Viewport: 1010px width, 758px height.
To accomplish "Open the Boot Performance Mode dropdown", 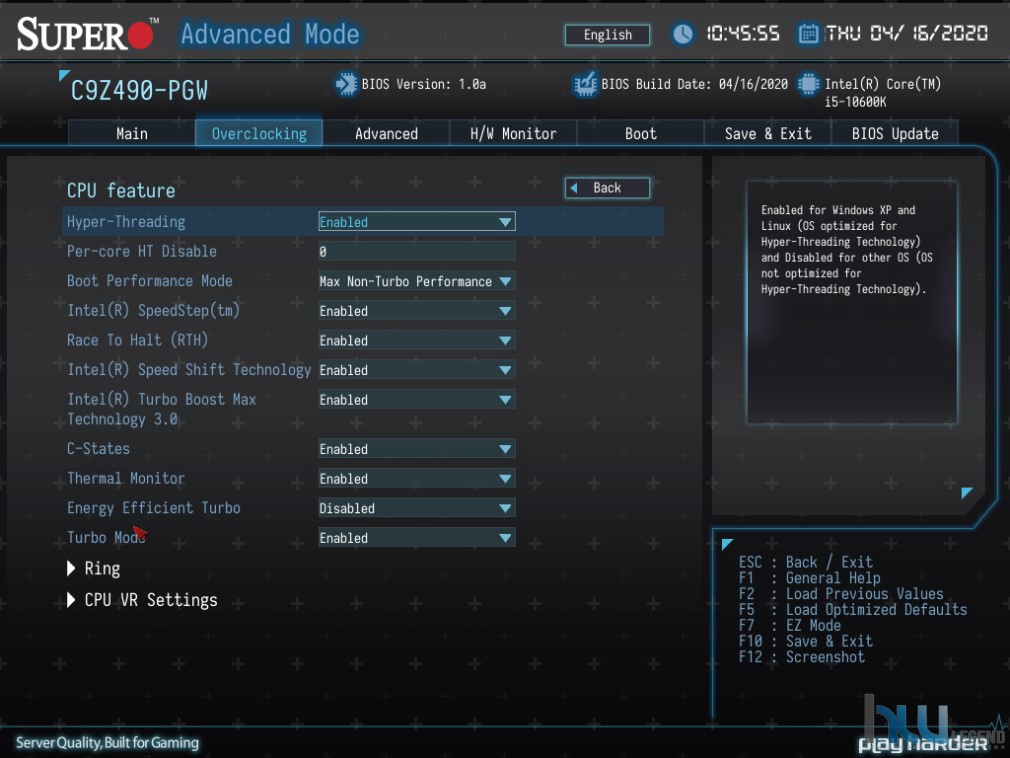I will pyautogui.click(x=417, y=281).
